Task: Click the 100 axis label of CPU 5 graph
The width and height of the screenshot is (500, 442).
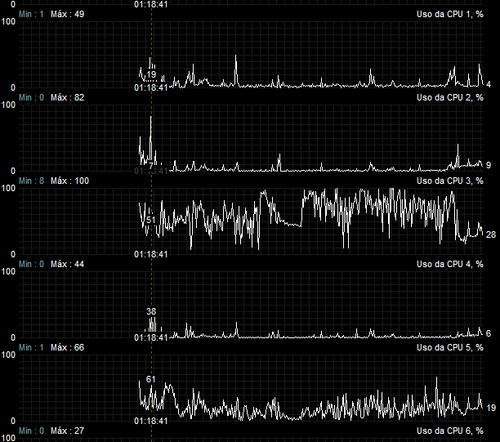Action: [x=9, y=355]
